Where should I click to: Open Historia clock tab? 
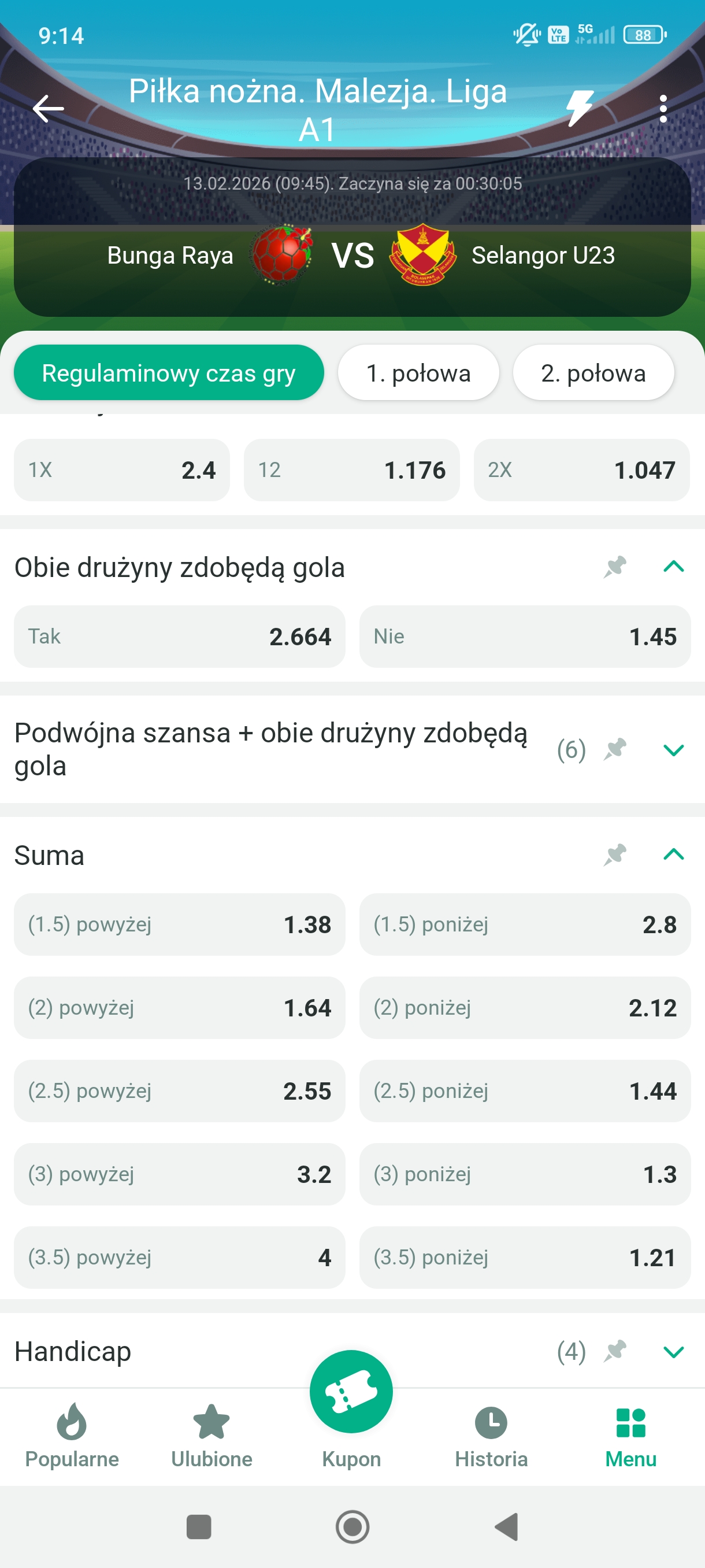(x=491, y=1435)
